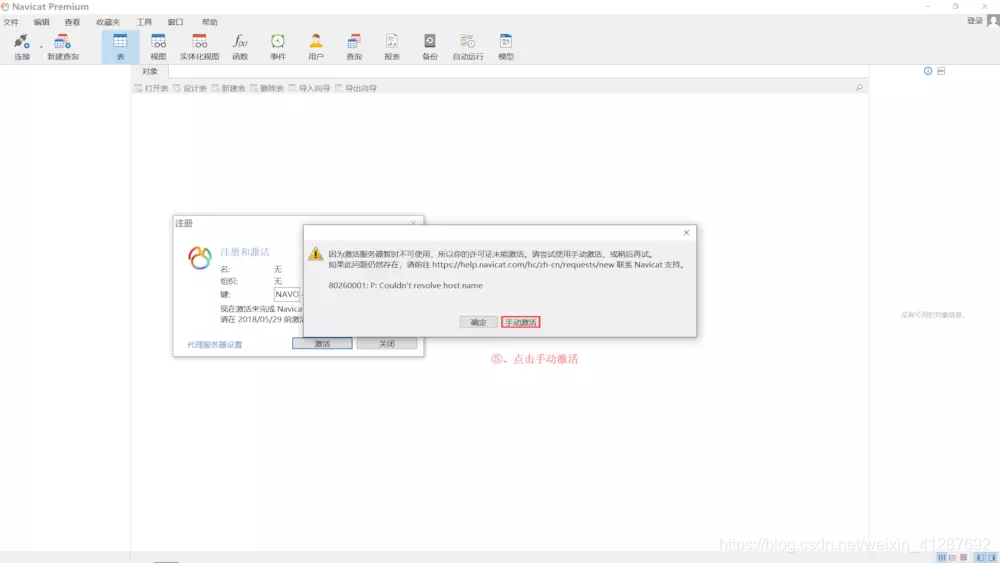Click the user avatar icon
Screen dimensions: 1000x563
point(993,21)
